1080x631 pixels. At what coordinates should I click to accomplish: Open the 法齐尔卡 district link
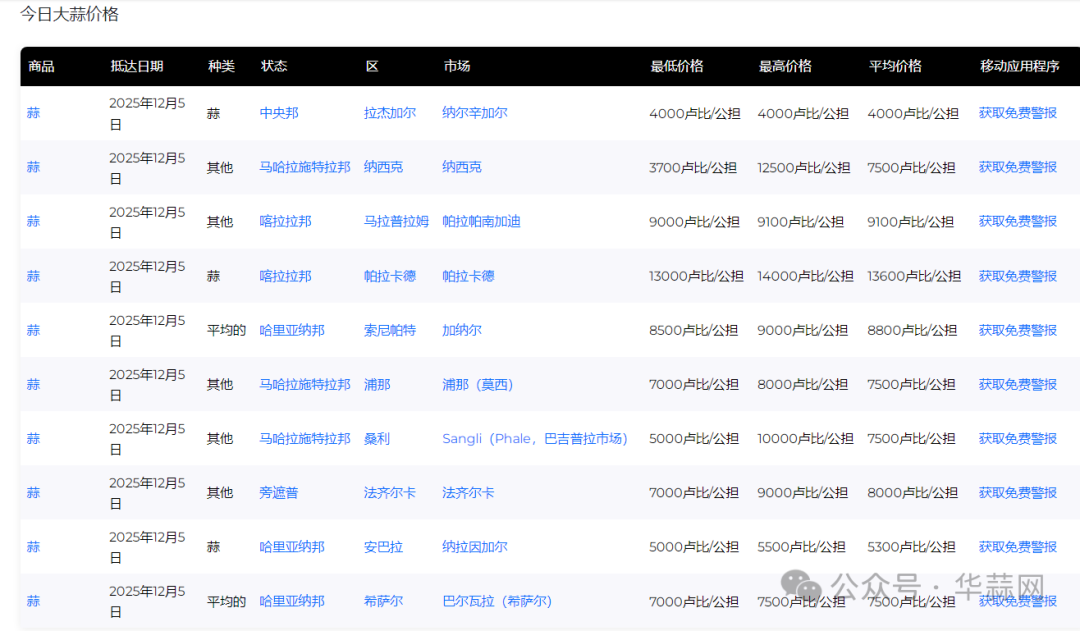pos(390,493)
